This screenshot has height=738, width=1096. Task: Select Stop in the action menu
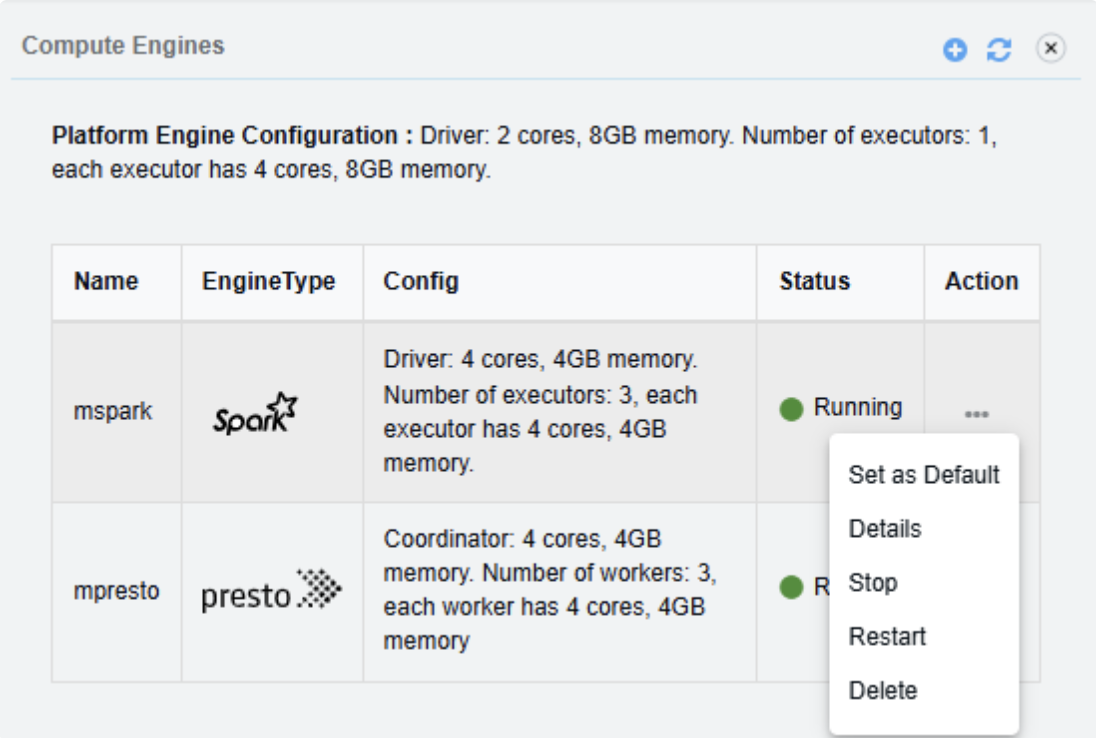point(872,583)
